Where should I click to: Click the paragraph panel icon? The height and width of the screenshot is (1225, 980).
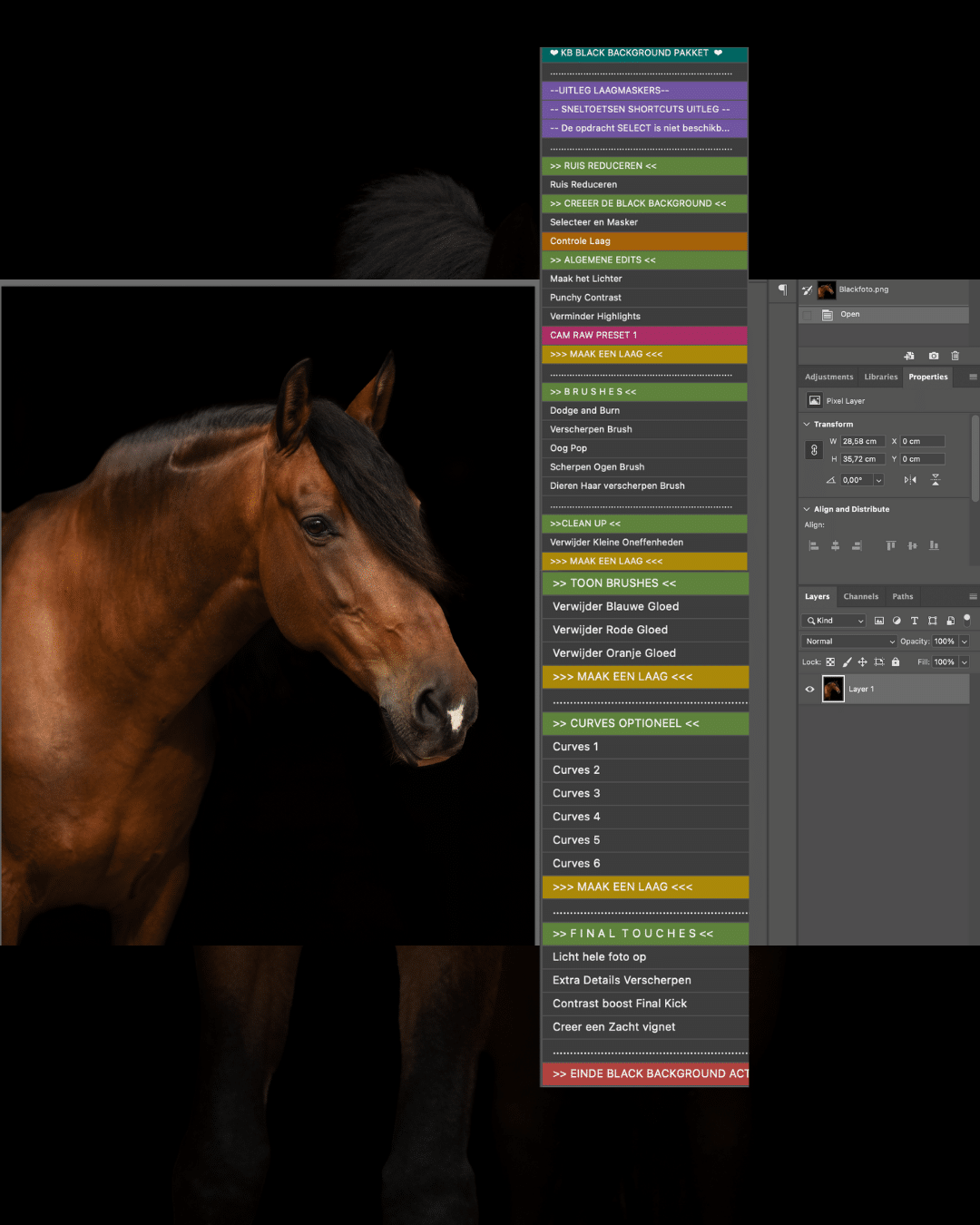782,289
